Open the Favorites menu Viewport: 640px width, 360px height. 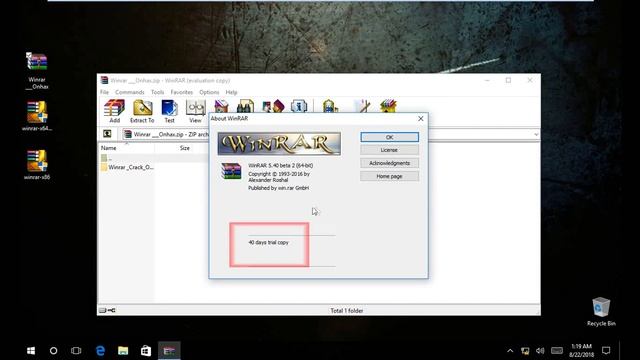coord(182,92)
